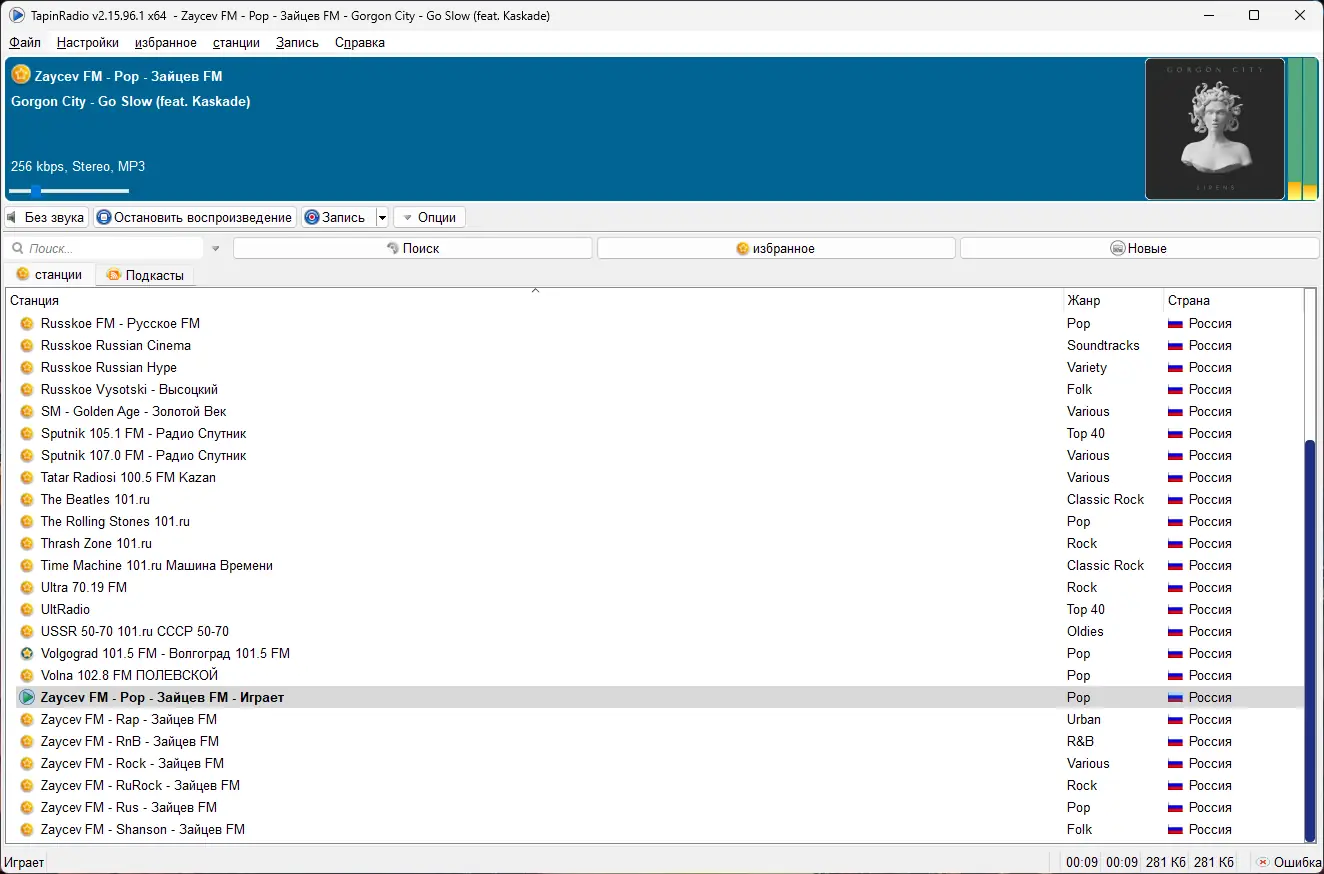Stop playback with Остановить воспроизведение
This screenshot has height=874, width=1324.
(x=196, y=217)
